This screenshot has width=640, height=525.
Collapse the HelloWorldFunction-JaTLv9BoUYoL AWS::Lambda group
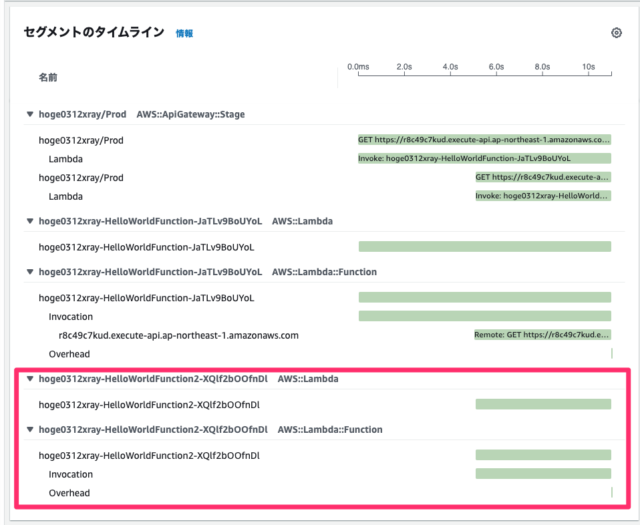pyautogui.click(x=30, y=221)
